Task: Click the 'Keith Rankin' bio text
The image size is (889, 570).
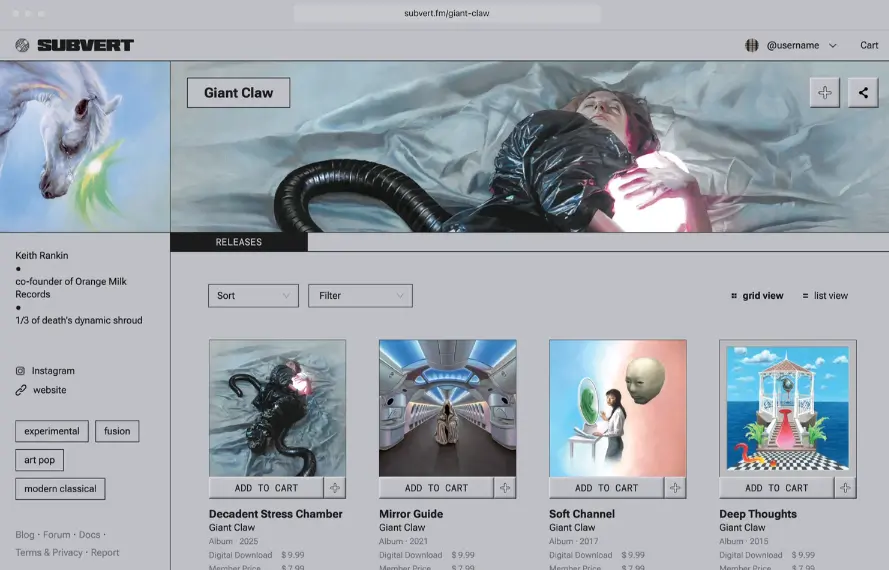Action: pos(41,256)
